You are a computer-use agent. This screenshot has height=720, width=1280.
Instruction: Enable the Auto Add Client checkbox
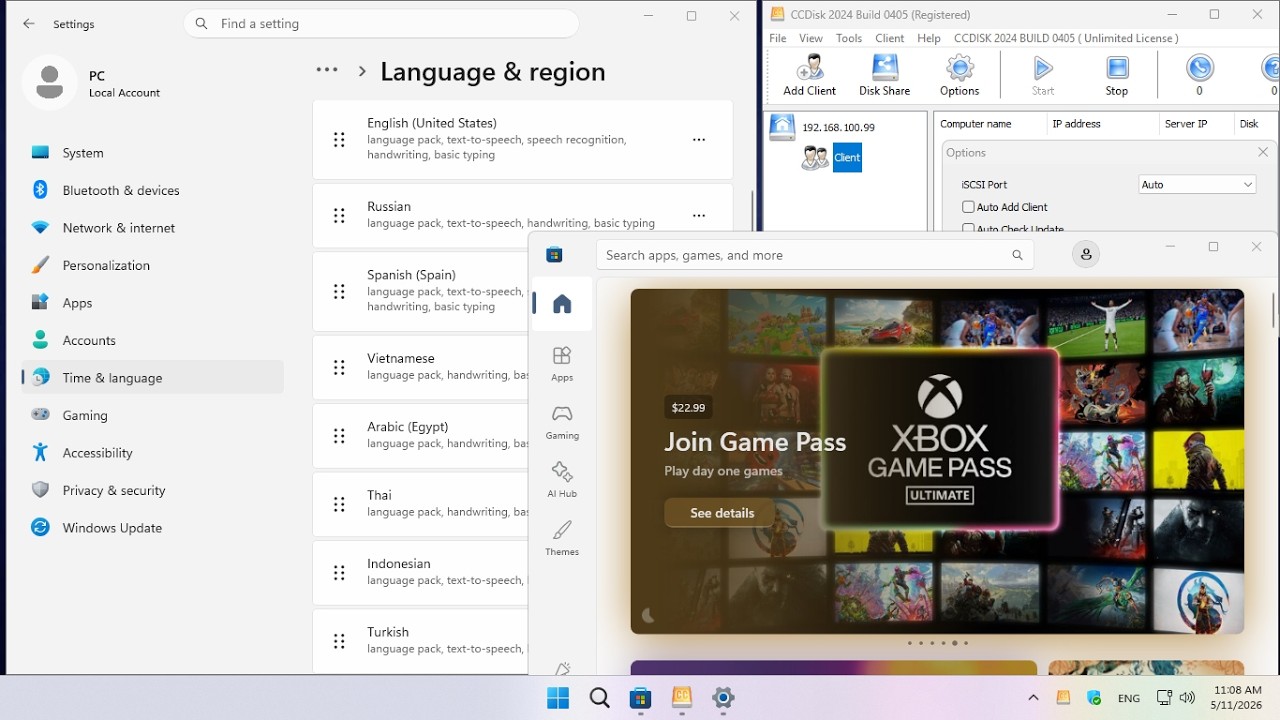coord(968,207)
